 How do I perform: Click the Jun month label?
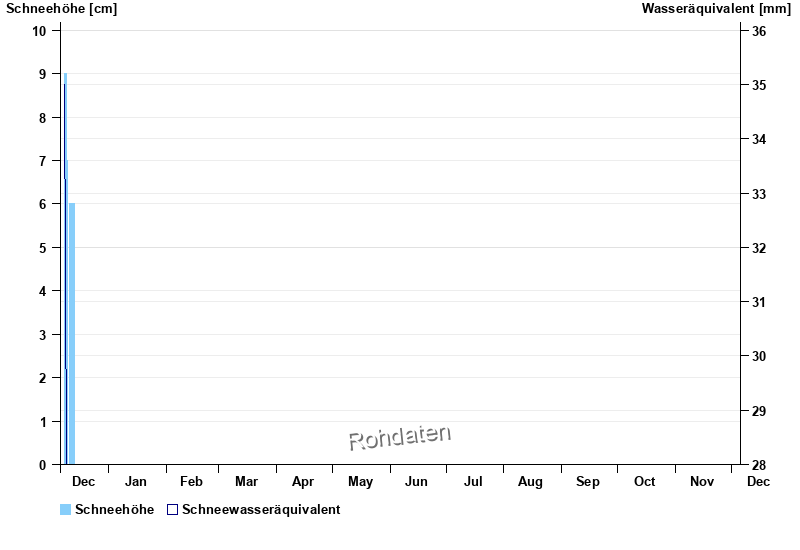coord(417,482)
